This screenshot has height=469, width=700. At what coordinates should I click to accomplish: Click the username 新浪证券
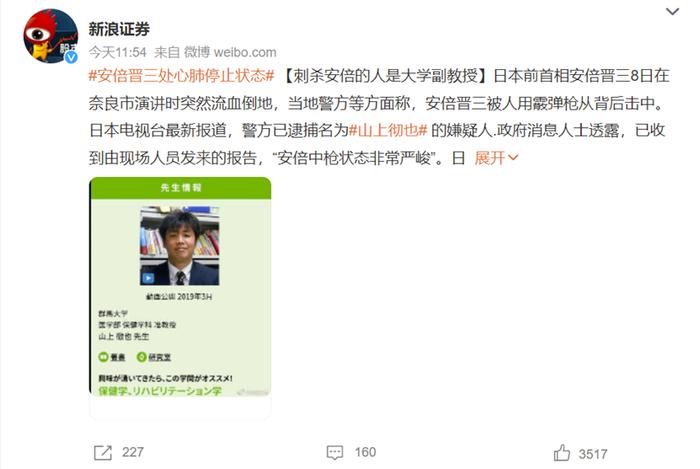tap(119, 29)
